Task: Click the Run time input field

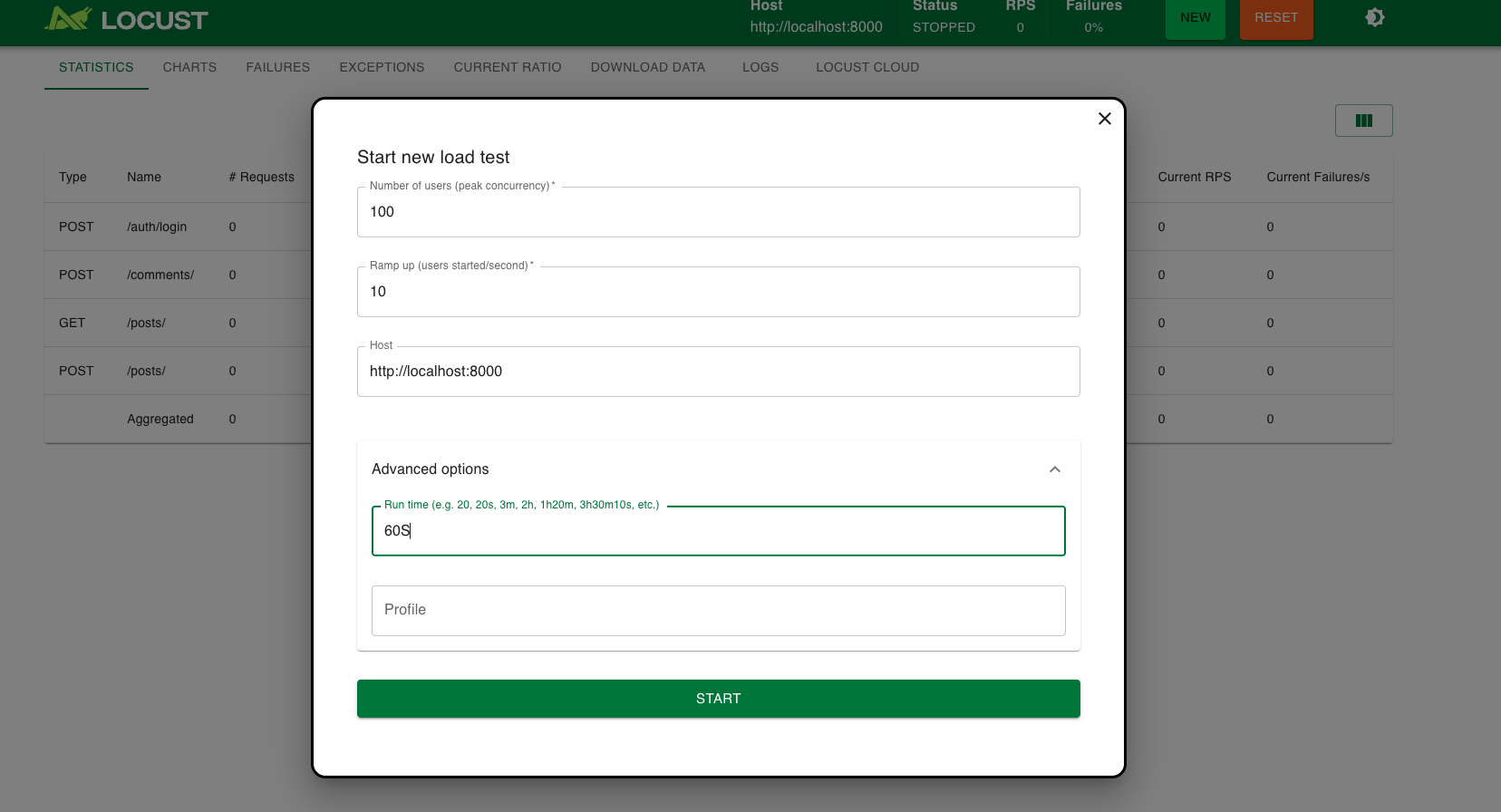Action: 718,531
